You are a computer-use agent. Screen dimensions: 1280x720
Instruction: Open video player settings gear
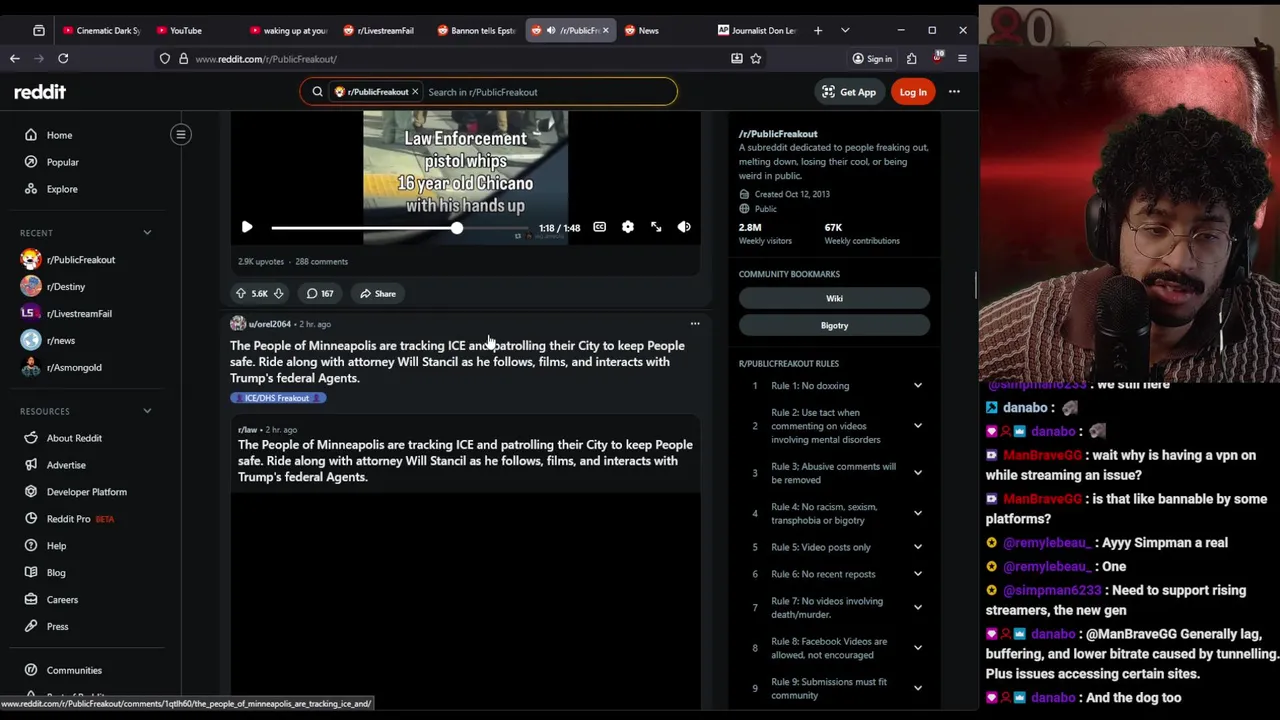tap(628, 228)
